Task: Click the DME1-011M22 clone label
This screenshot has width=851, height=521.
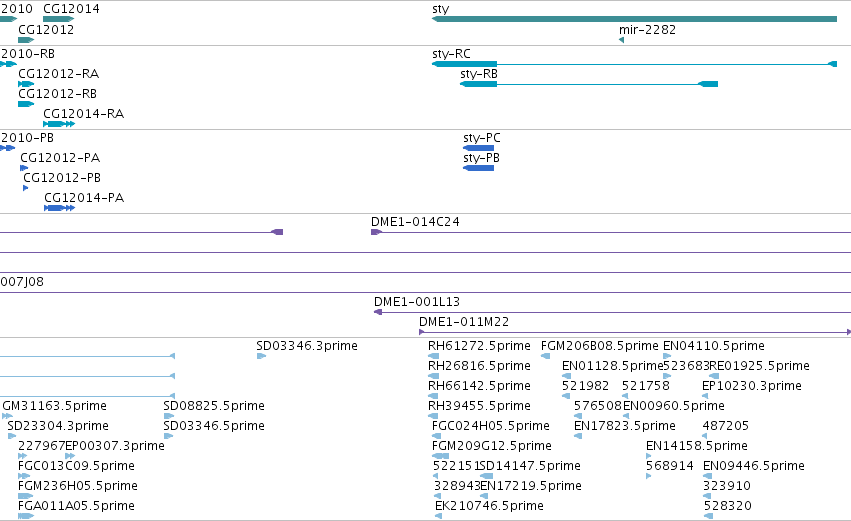Action: 464,322
